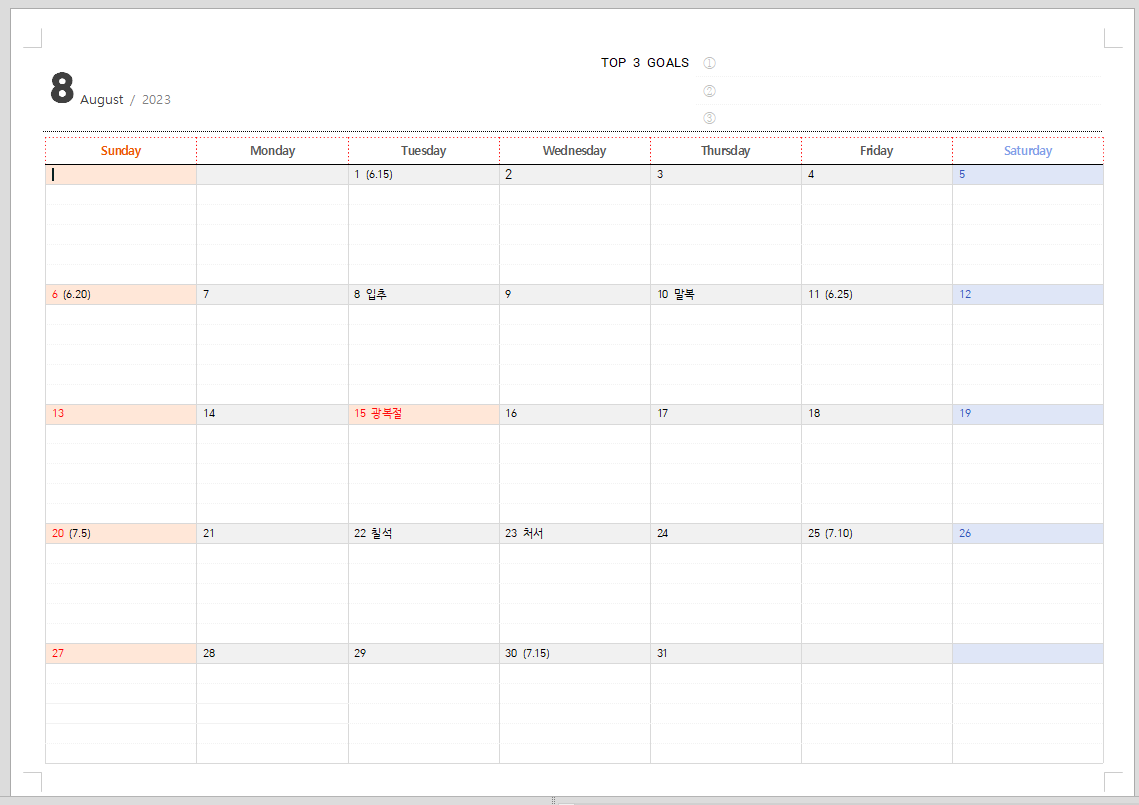Click the date cell 22 칠석
Viewport: 1139px width, 805px height.
click(423, 534)
